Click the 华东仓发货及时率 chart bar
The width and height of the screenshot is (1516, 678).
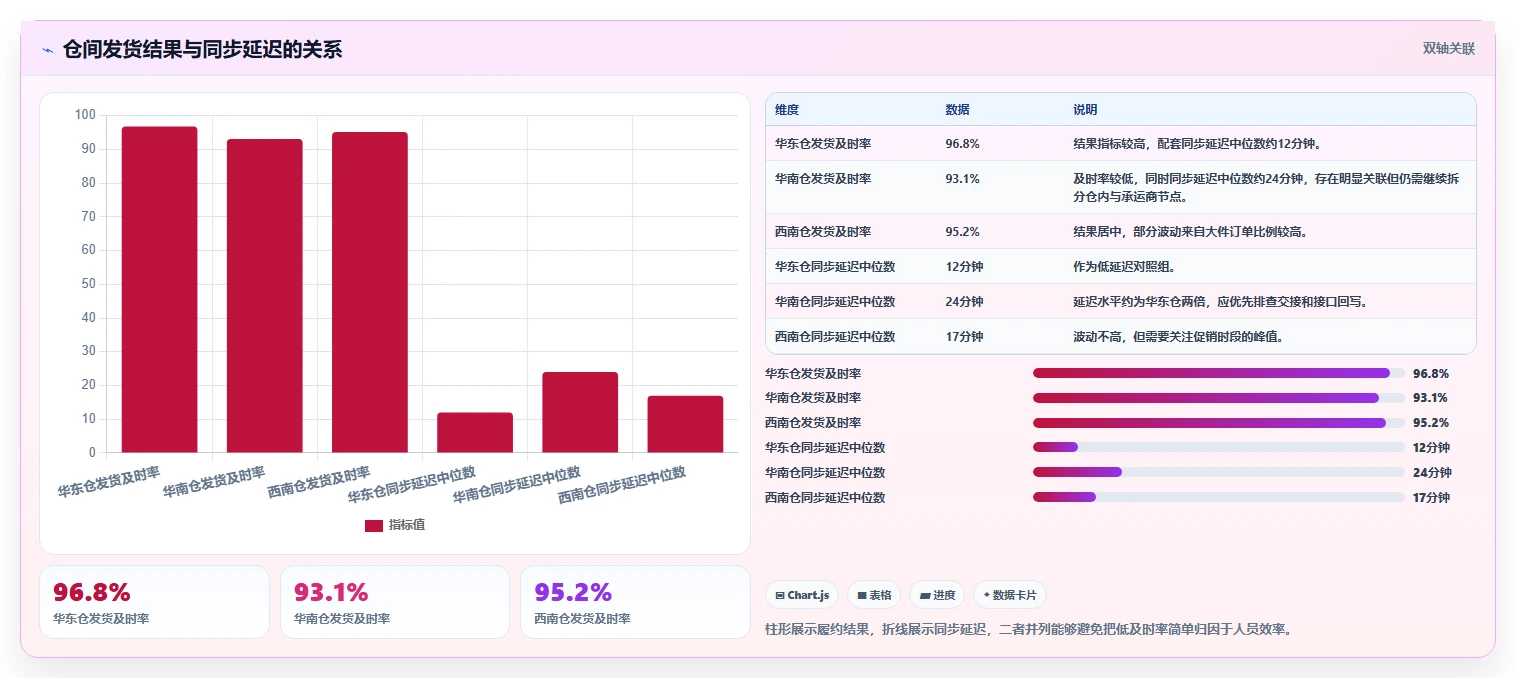[160, 290]
